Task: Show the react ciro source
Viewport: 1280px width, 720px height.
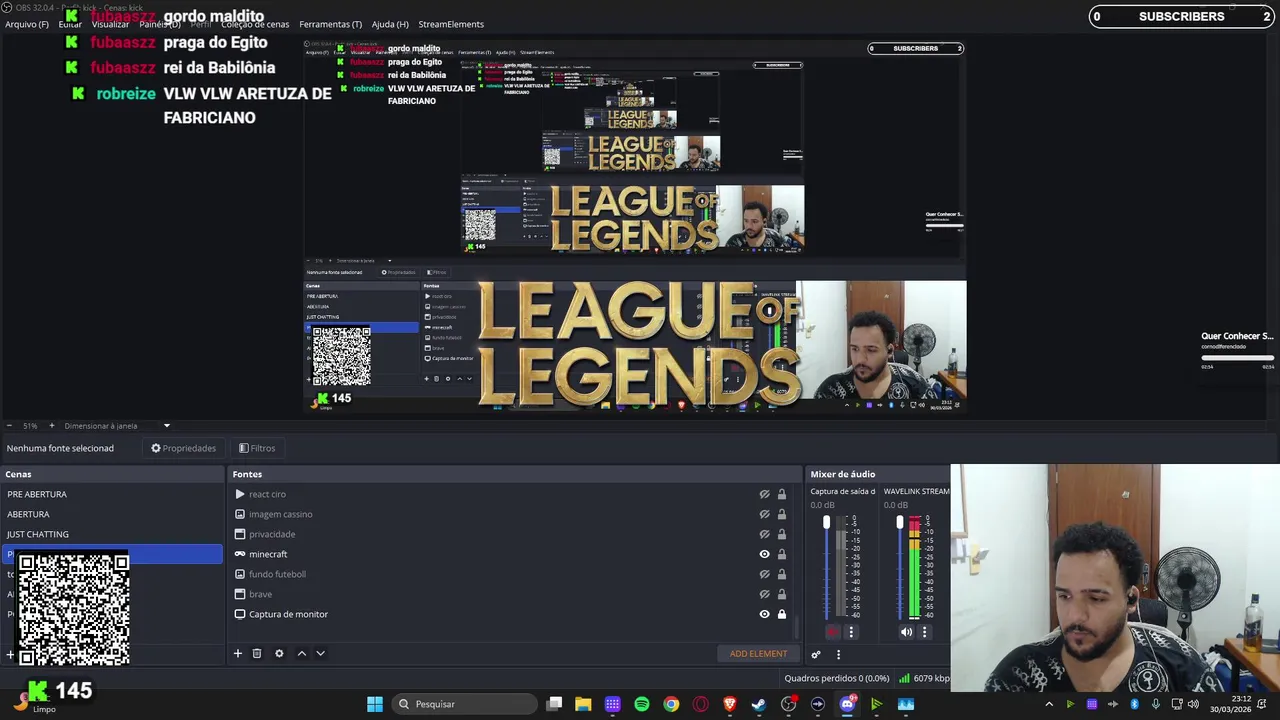Action: (x=764, y=494)
